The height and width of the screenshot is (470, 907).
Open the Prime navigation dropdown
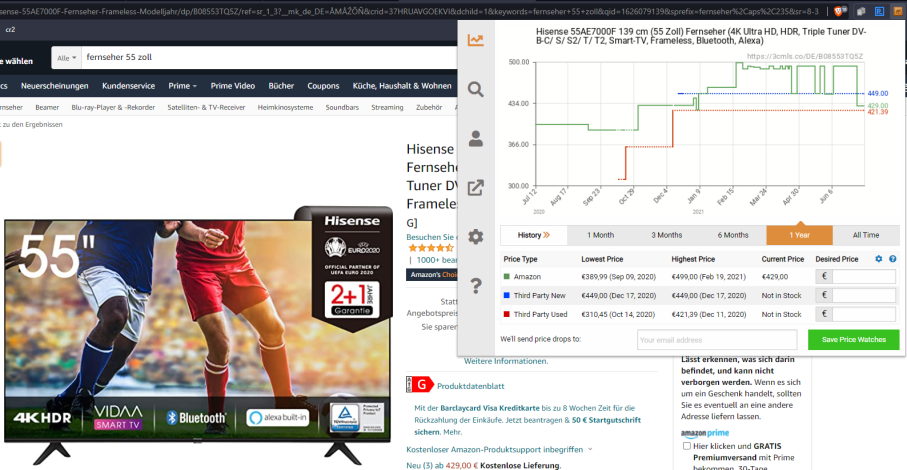point(182,86)
